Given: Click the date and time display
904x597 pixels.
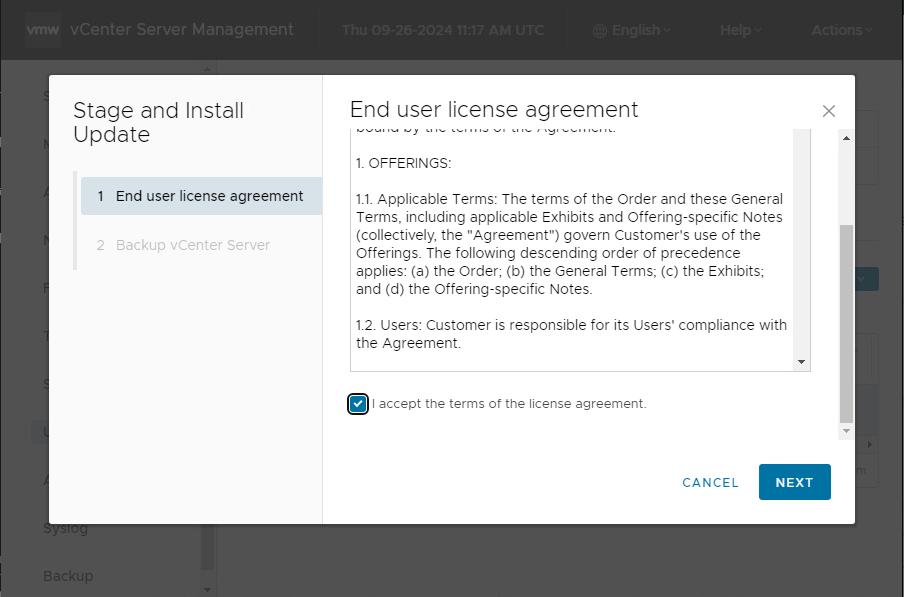Looking at the screenshot, I should coord(443,30).
